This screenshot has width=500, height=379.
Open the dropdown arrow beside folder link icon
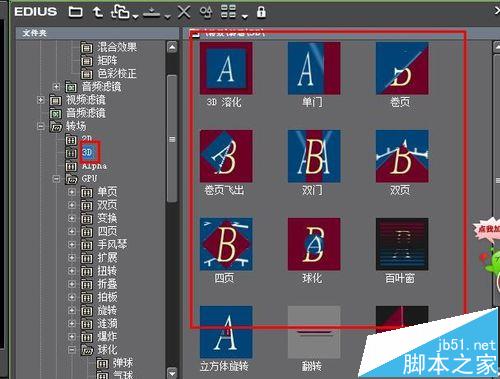coord(135,16)
